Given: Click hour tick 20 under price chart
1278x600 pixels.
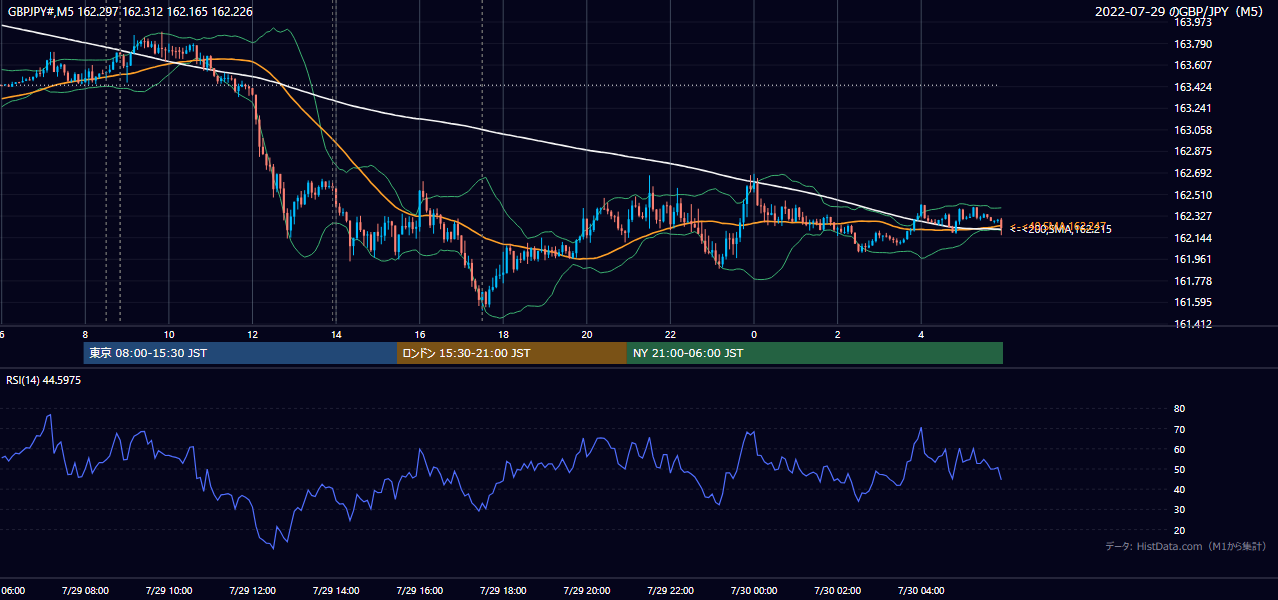Looking at the screenshot, I should pyautogui.click(x=587, y=335).
